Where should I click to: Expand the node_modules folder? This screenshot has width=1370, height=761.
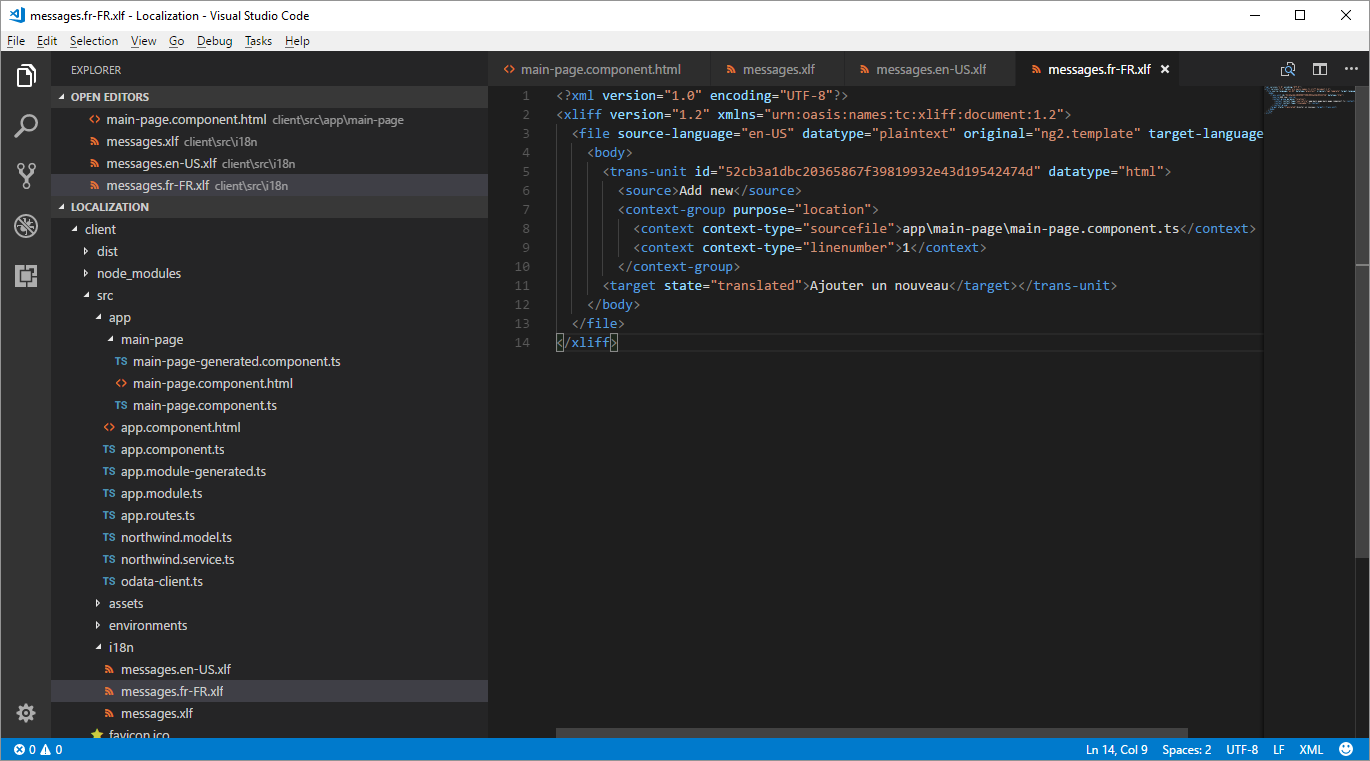click(269, 273)
